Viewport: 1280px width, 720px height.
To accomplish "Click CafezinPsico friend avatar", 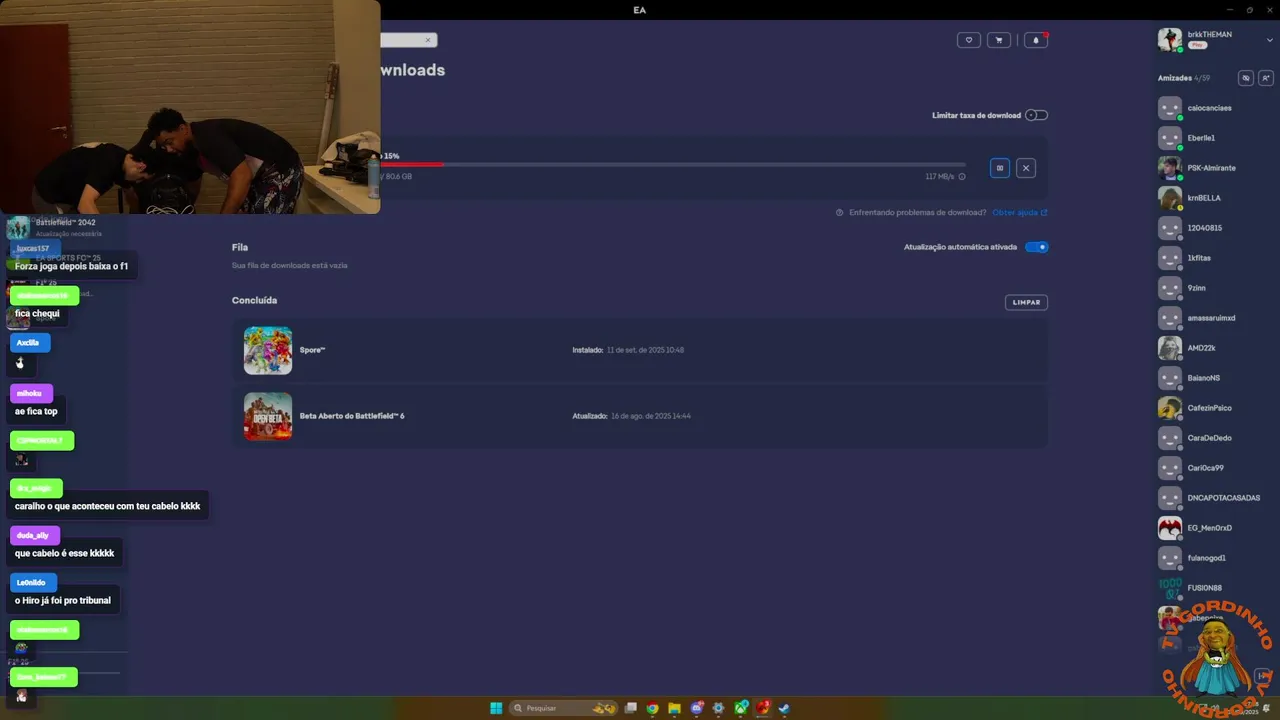I will pyautogui.click(x=1170, y=408).
